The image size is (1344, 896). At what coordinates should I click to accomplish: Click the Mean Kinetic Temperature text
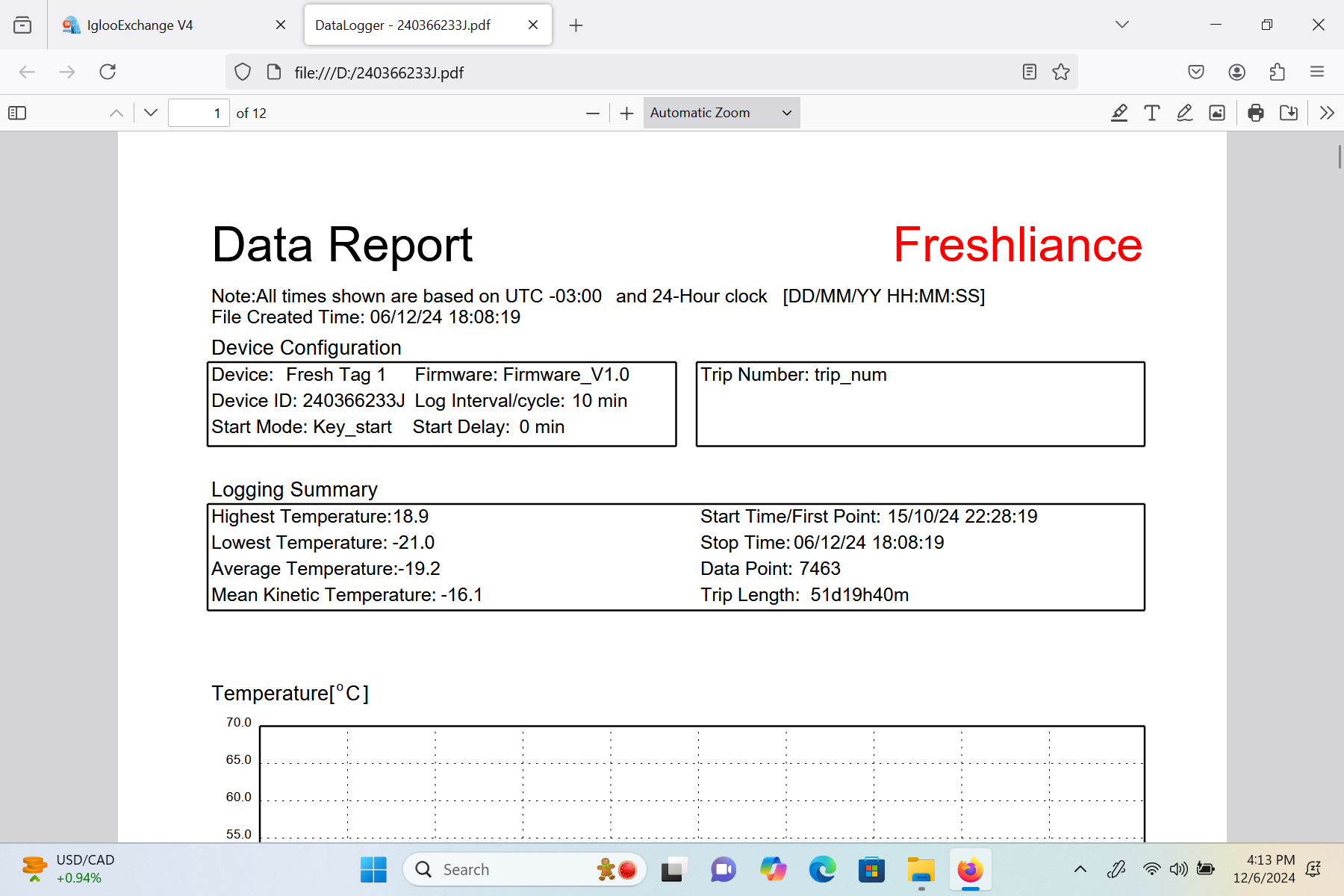click(347, 595)
